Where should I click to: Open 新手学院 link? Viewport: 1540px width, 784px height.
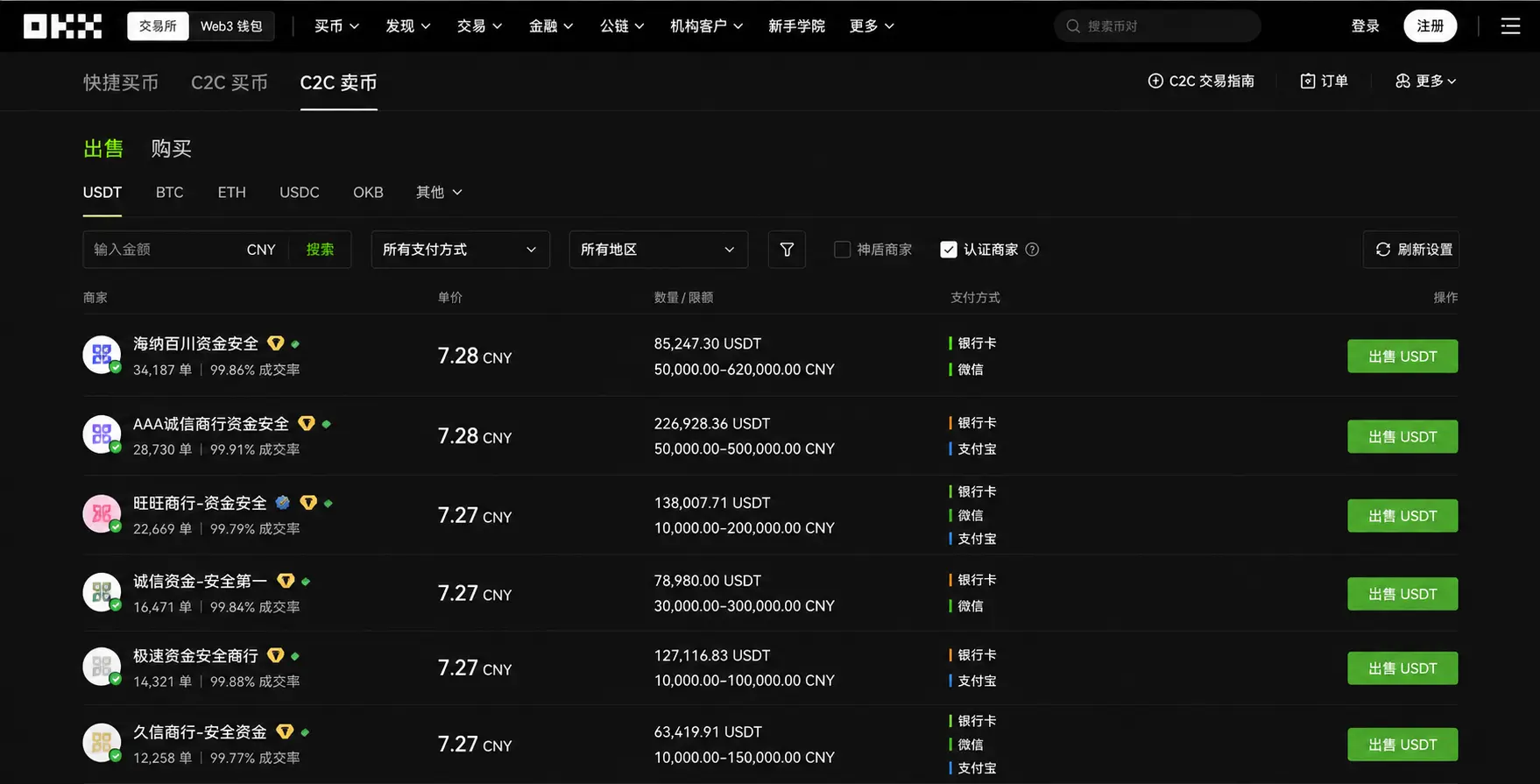[796, 26]
